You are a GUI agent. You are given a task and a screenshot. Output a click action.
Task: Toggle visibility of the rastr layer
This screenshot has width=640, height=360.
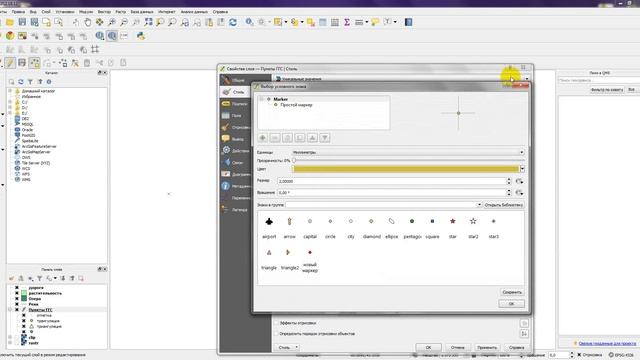[17, 343]
